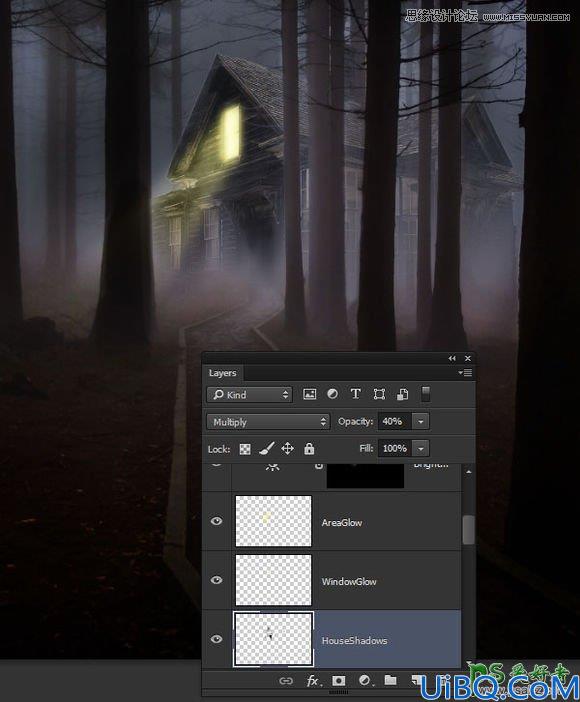Lock transparent pixels checkerboard icon
This screenshot has height=702, width=580.
[x=245, y=449]
